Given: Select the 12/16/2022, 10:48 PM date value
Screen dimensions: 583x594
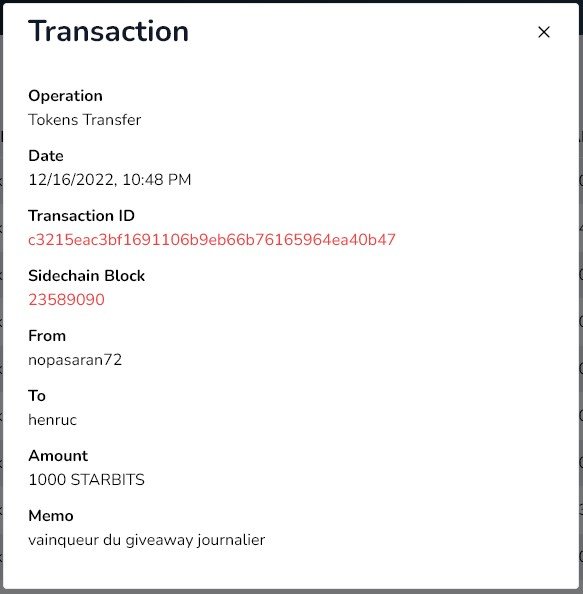Looking at the screenshot, I should 109,180.
